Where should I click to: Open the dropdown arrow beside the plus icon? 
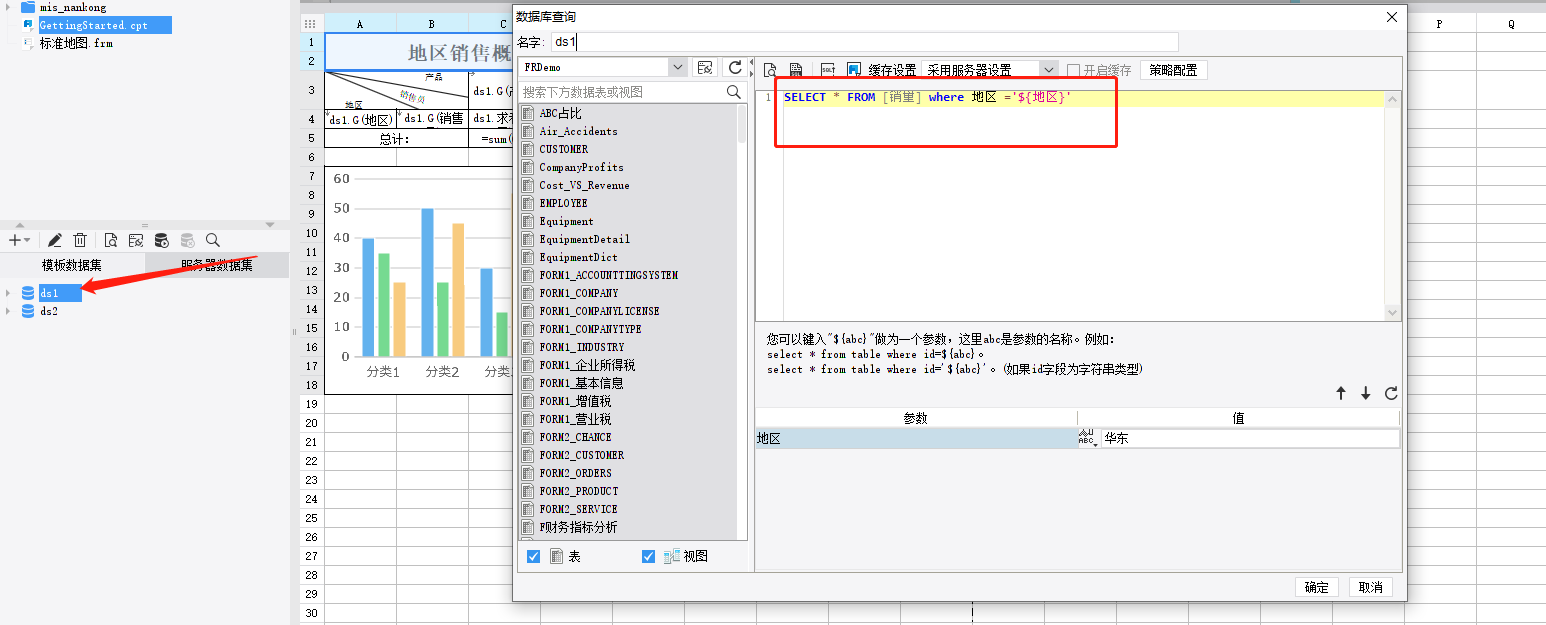click(x=27, y=241)
